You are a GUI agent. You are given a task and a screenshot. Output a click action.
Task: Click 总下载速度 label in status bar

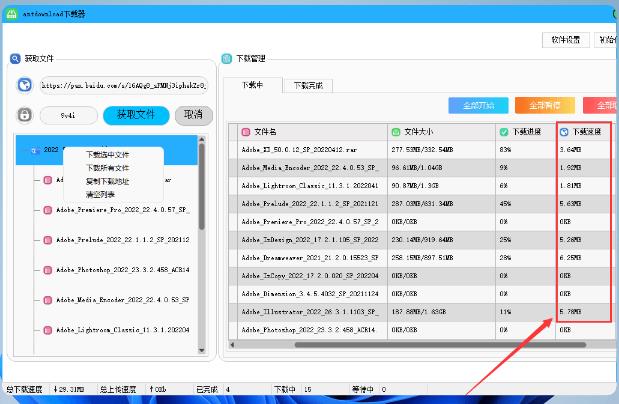[24, 389]
